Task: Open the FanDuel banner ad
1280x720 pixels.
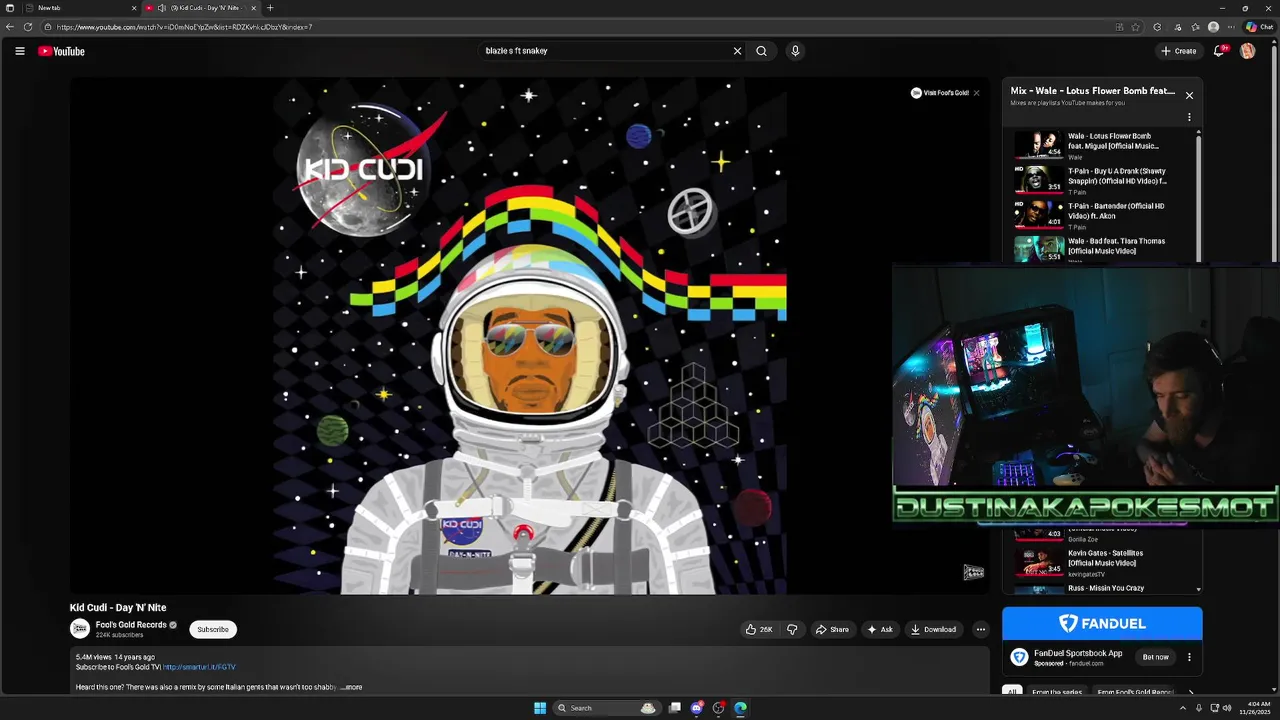Action: click(x=1102, y=623)
